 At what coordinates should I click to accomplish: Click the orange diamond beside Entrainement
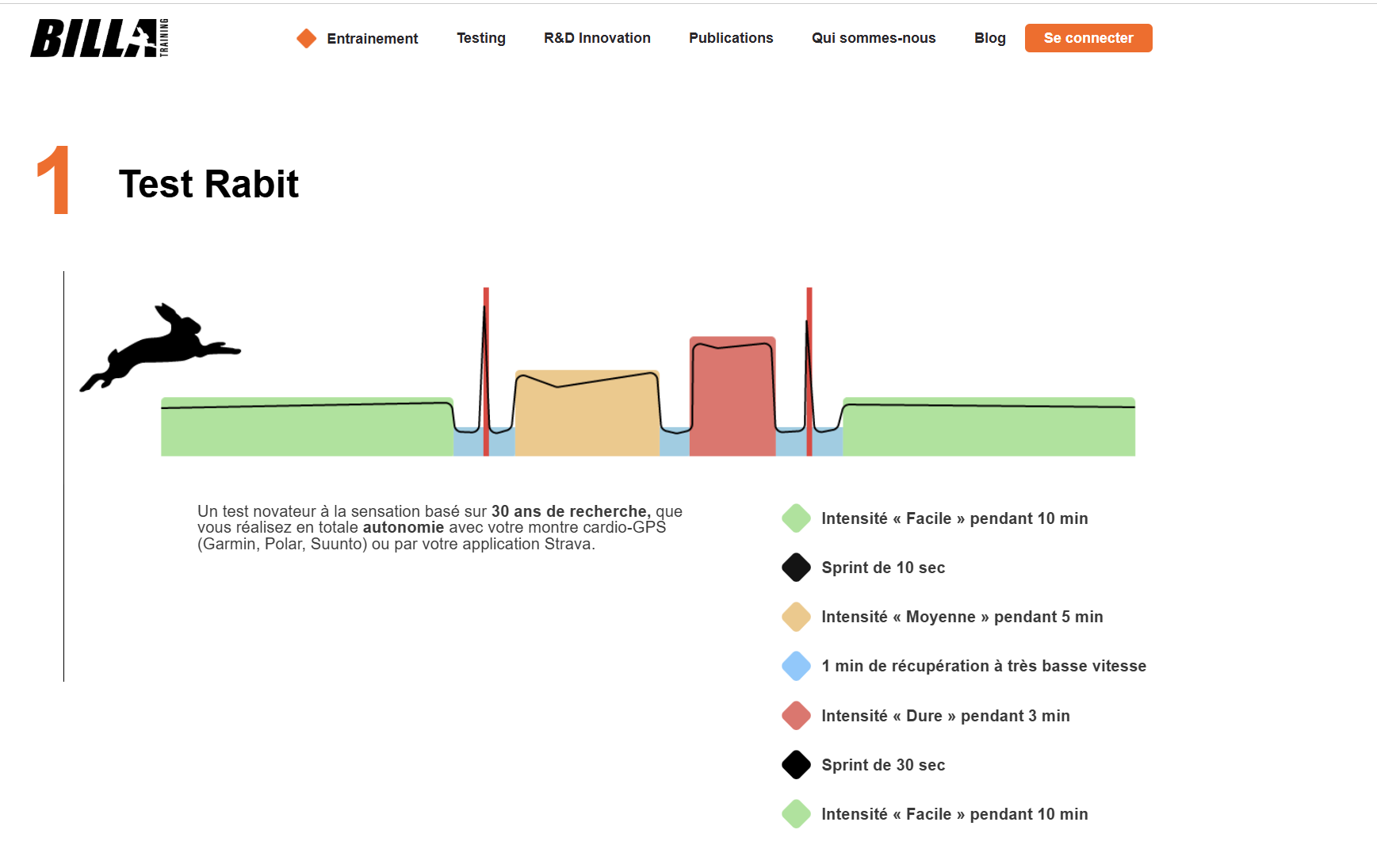tap(307, 38)
